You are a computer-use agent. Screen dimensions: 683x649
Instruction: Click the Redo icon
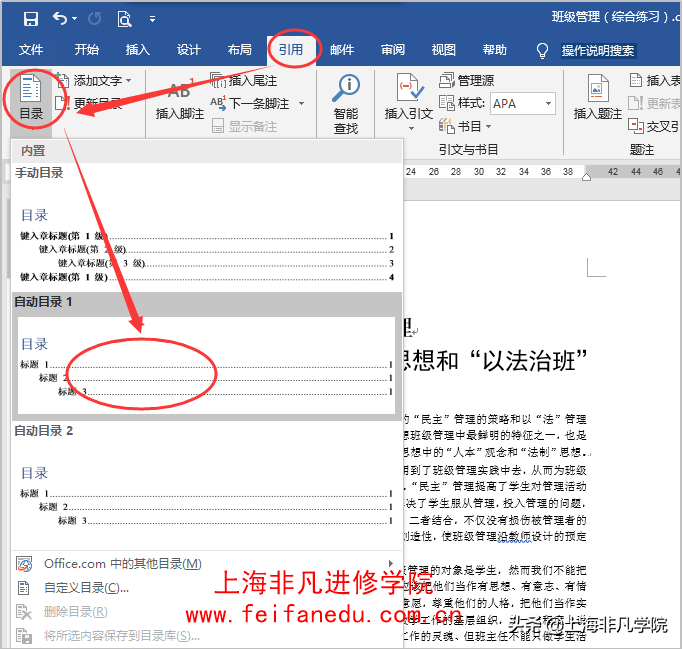point(95,19)
